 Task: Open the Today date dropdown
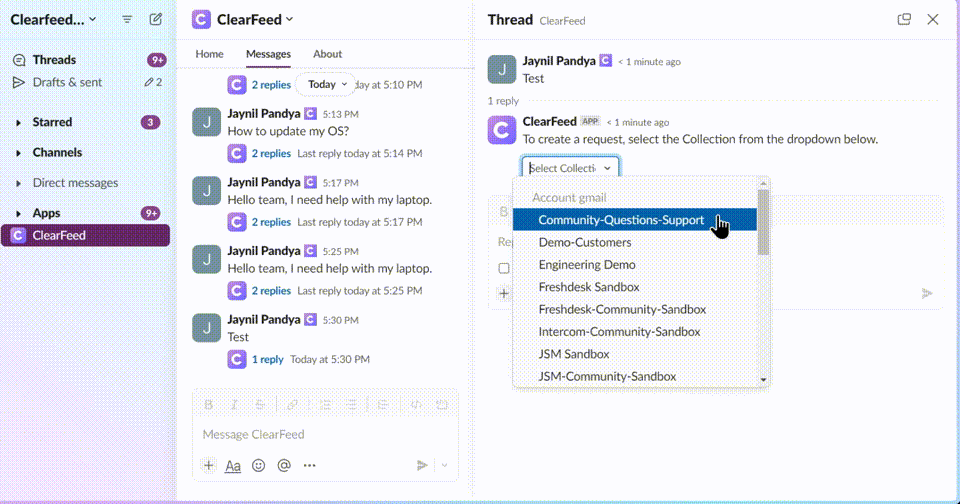click(x=327, y=84)
